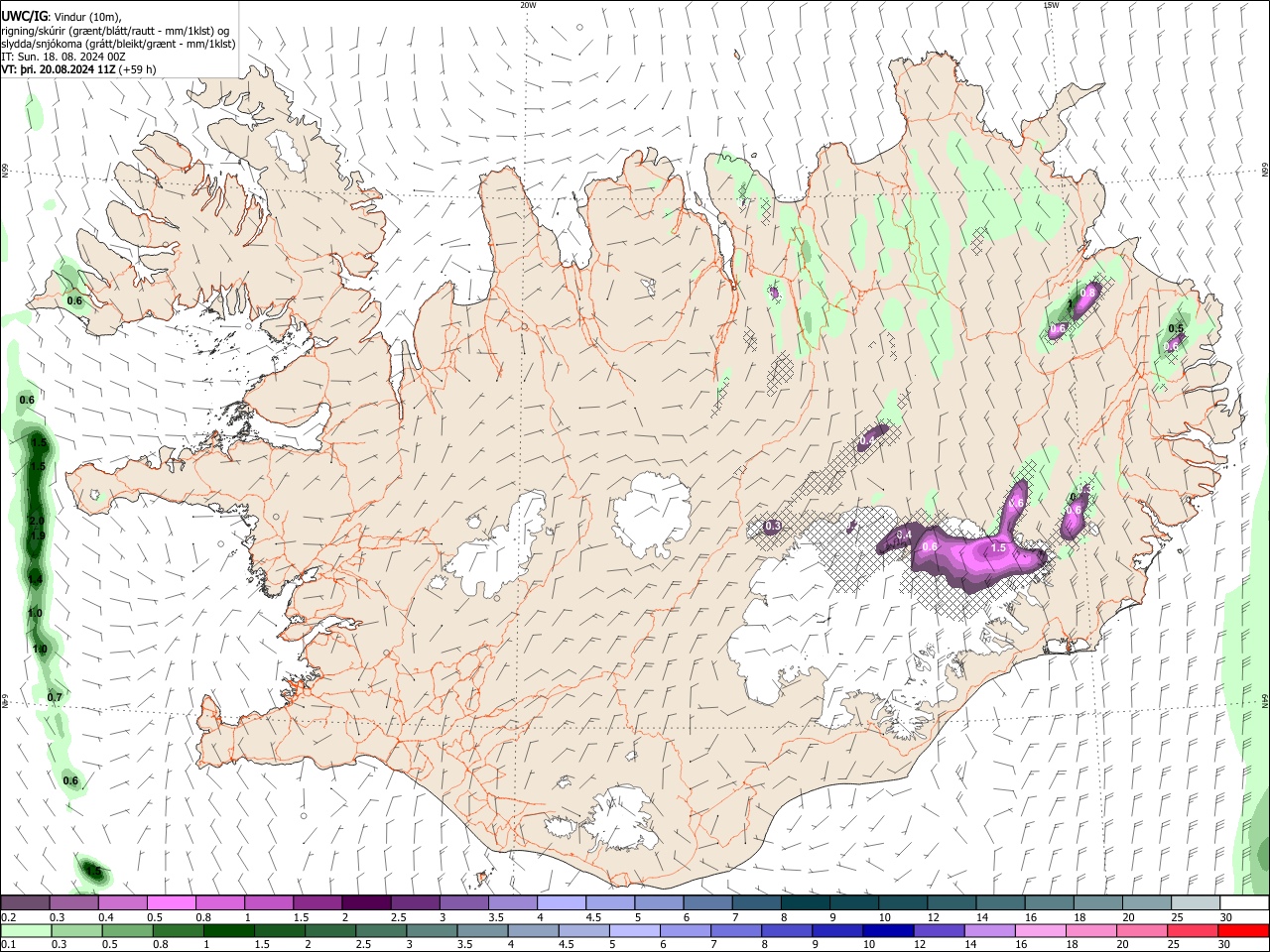Viewport: 1270px width, 952px height.
Task: Click the 'VT: þri. 20.08.2024 11Z (+59 h)' line
Action: point(79,69)
